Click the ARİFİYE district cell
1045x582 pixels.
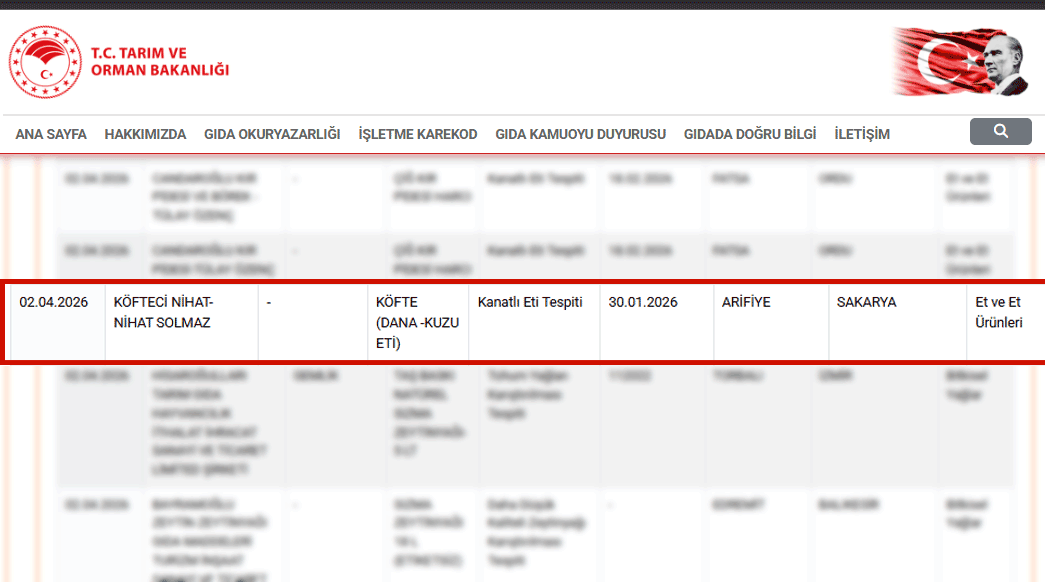[746, 303]
